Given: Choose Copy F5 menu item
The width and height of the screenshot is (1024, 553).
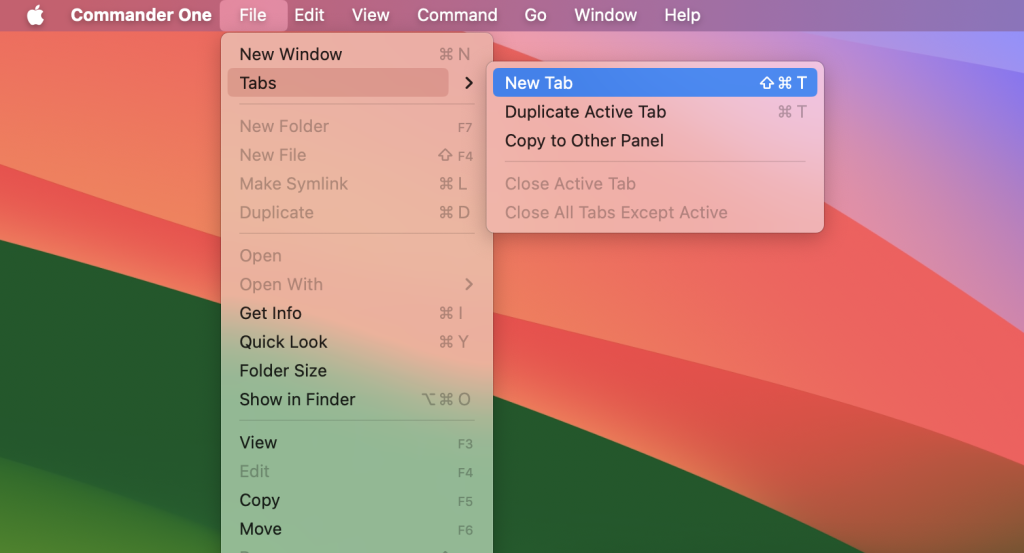Looking at the screenshot, I should click(x=357, y=499).
